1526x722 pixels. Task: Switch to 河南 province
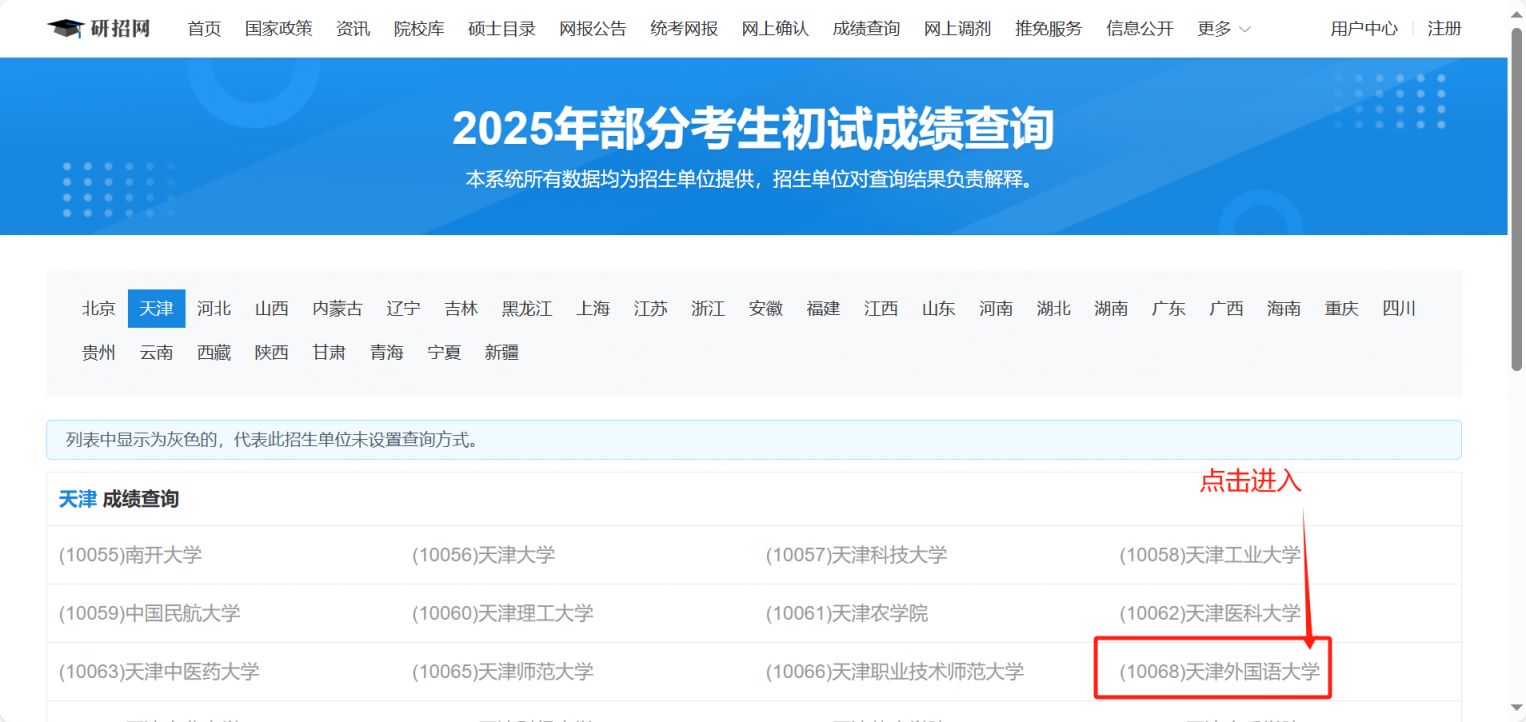(x=996, y=309)
